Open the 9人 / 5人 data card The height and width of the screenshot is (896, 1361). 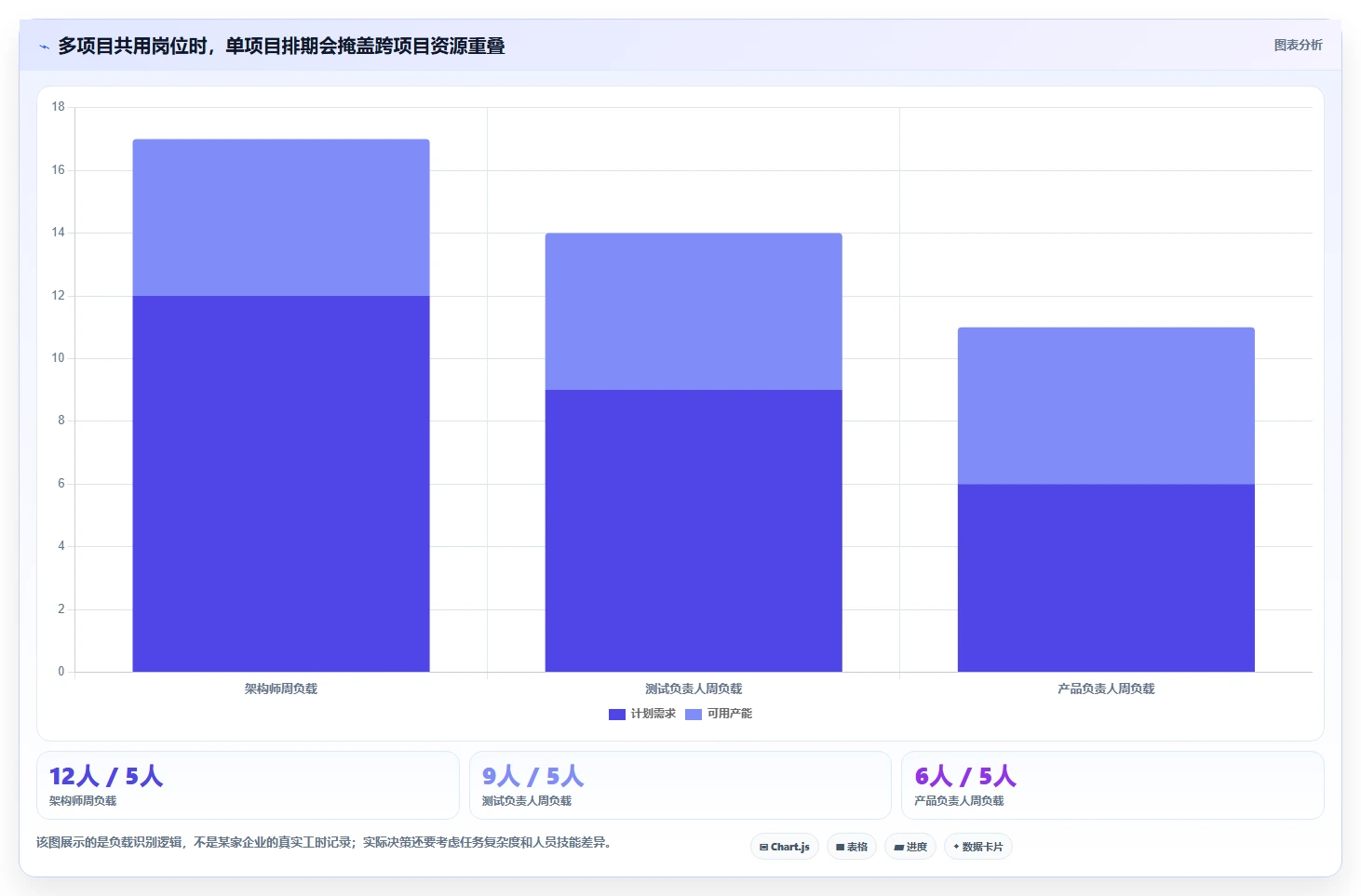[x=680, y=785]
